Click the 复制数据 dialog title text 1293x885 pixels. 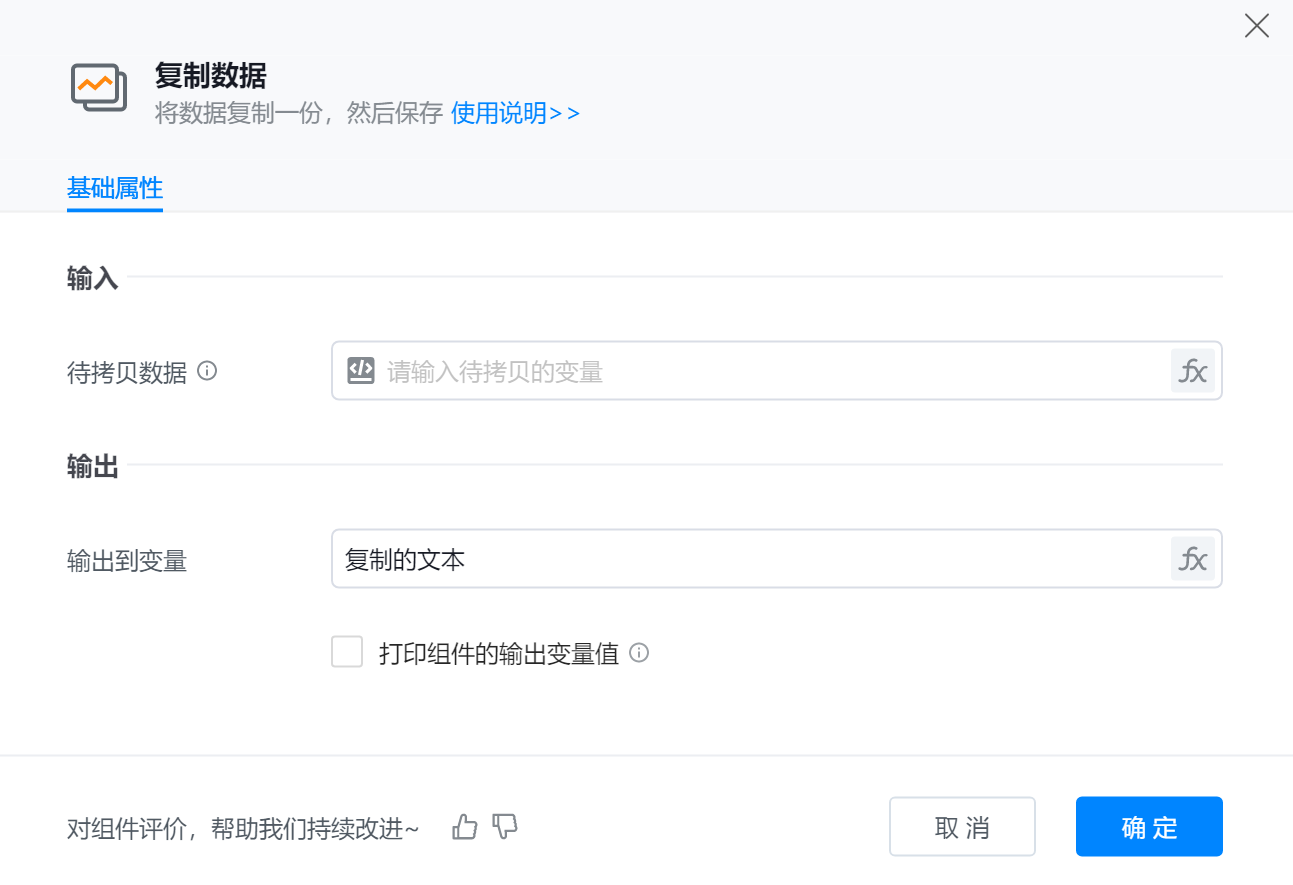coord(211,75)
